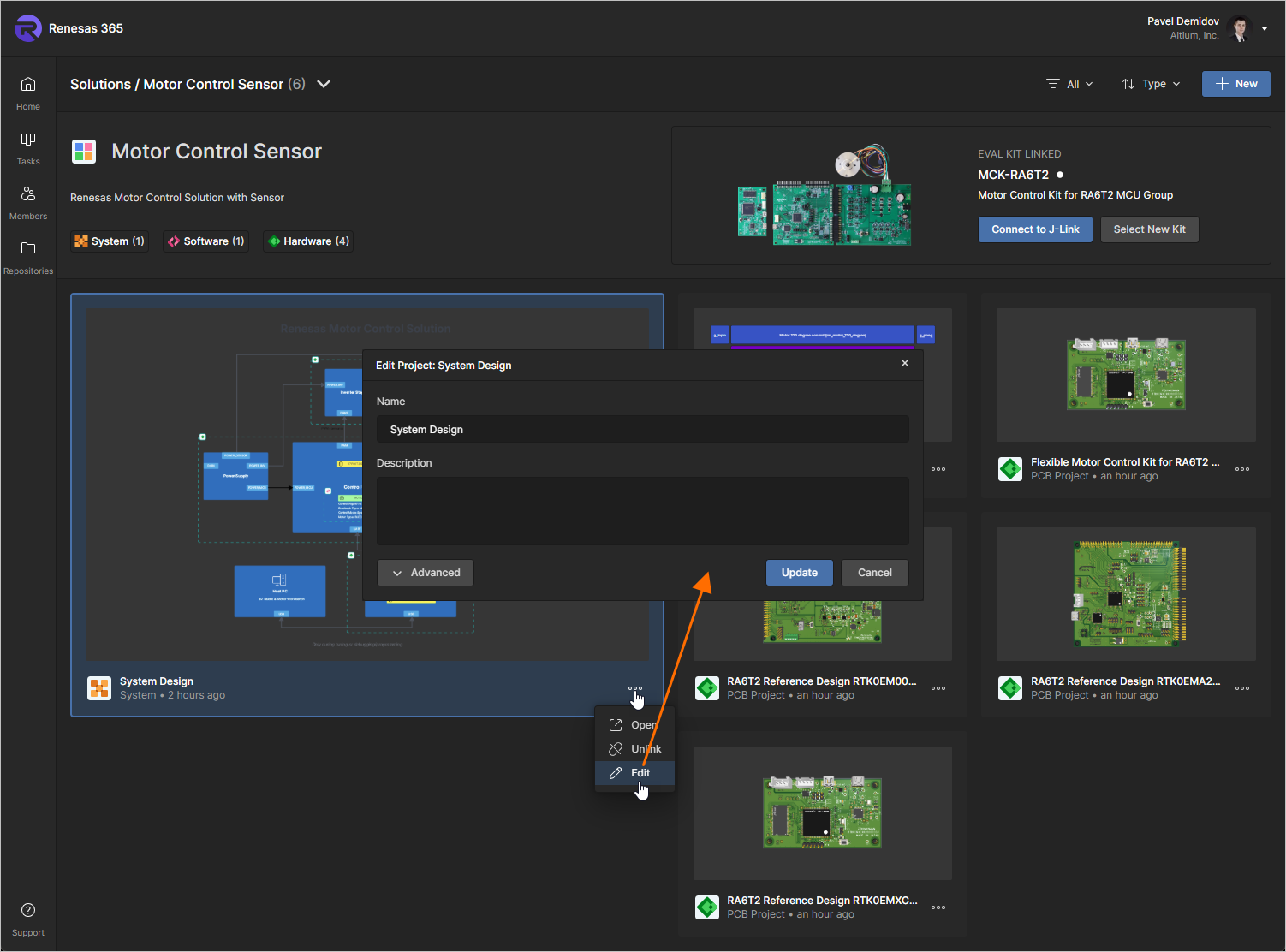
Task: Open the Type sort dropdown
Action: 1152,84
